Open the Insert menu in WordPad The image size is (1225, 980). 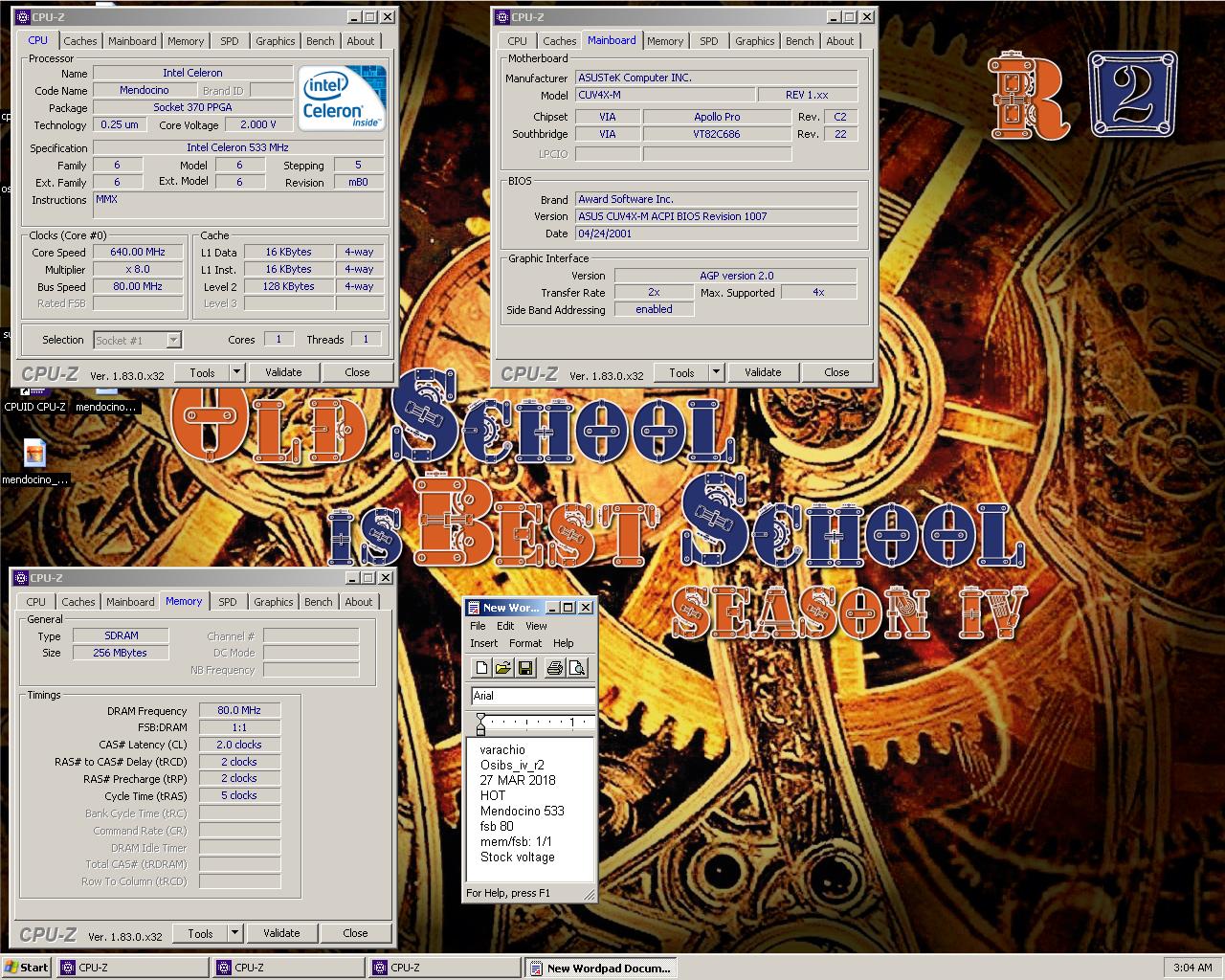point(484,643)
